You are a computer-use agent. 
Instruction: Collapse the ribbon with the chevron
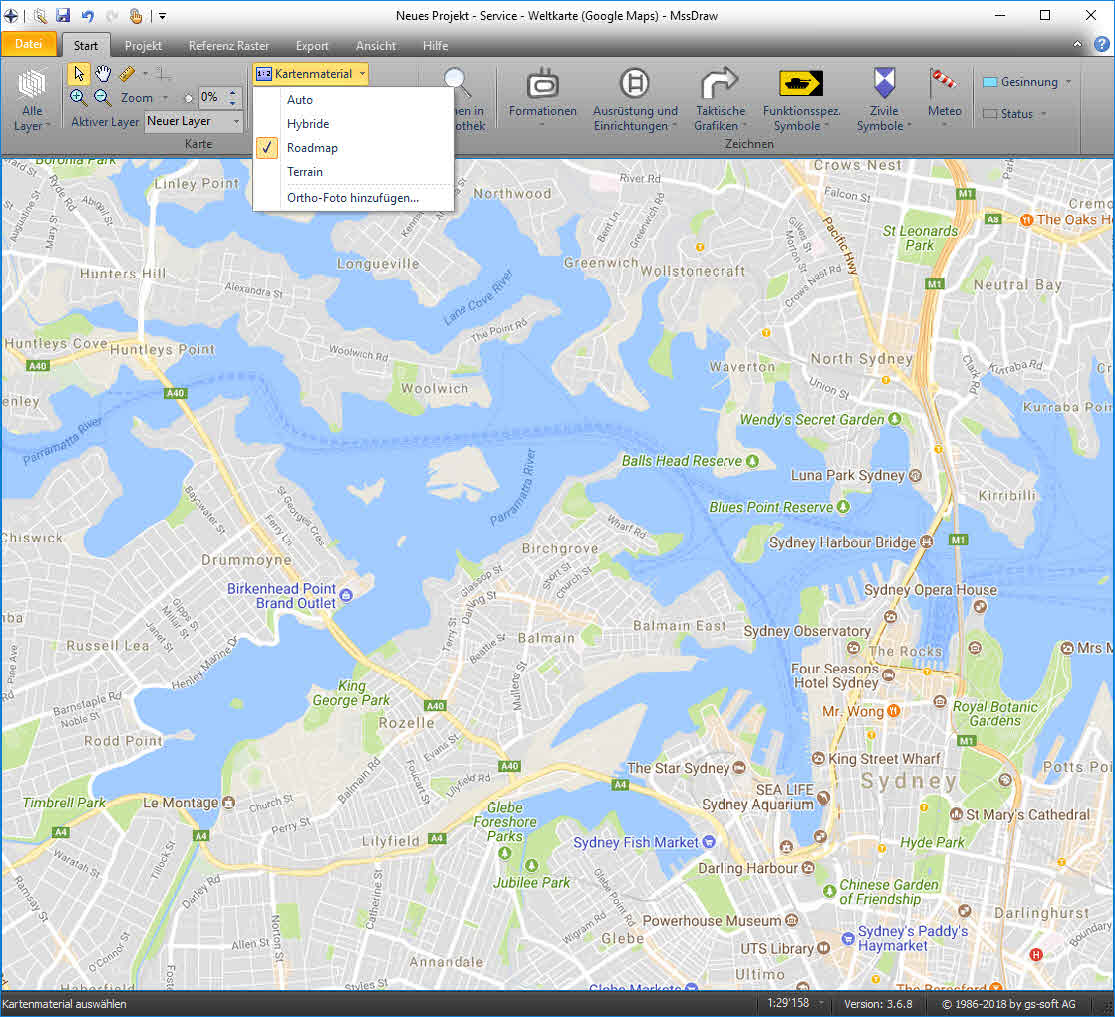[1077, 44]
